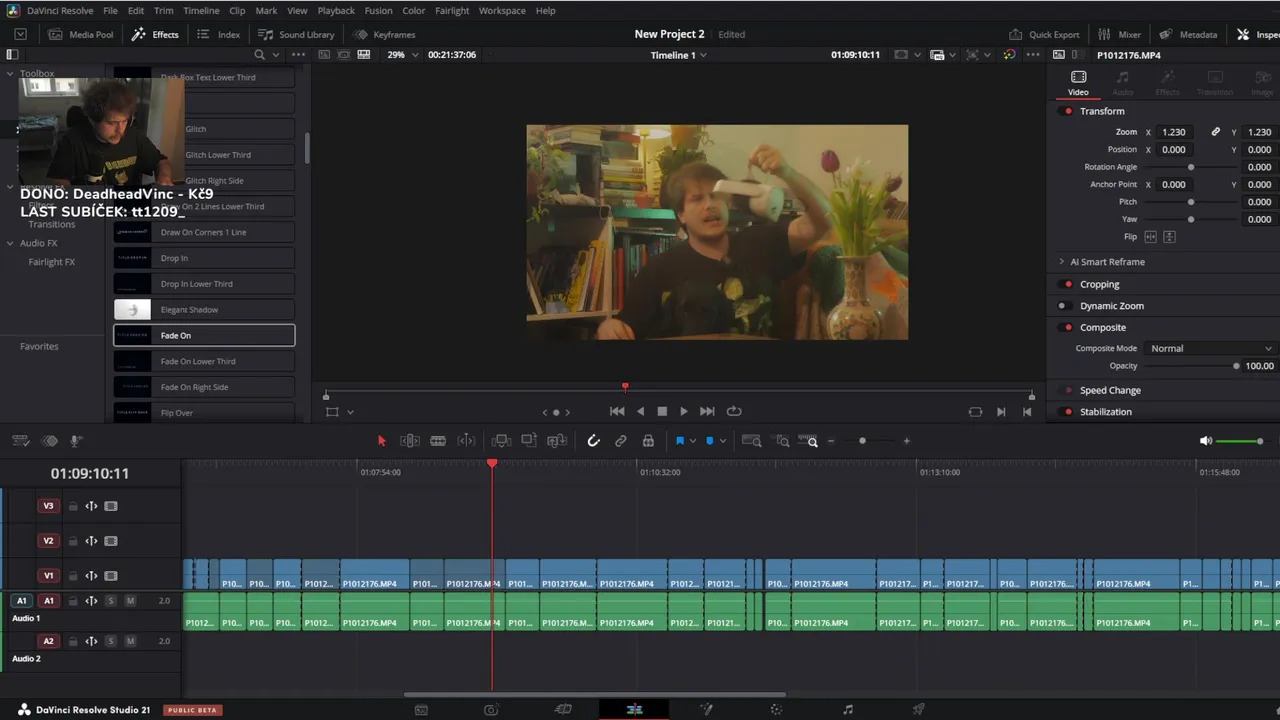Image resolution: width=1280 pixels, height=720 pixels.
Task: Expand the Audio FX tree item
Action: tap(10, 243)
